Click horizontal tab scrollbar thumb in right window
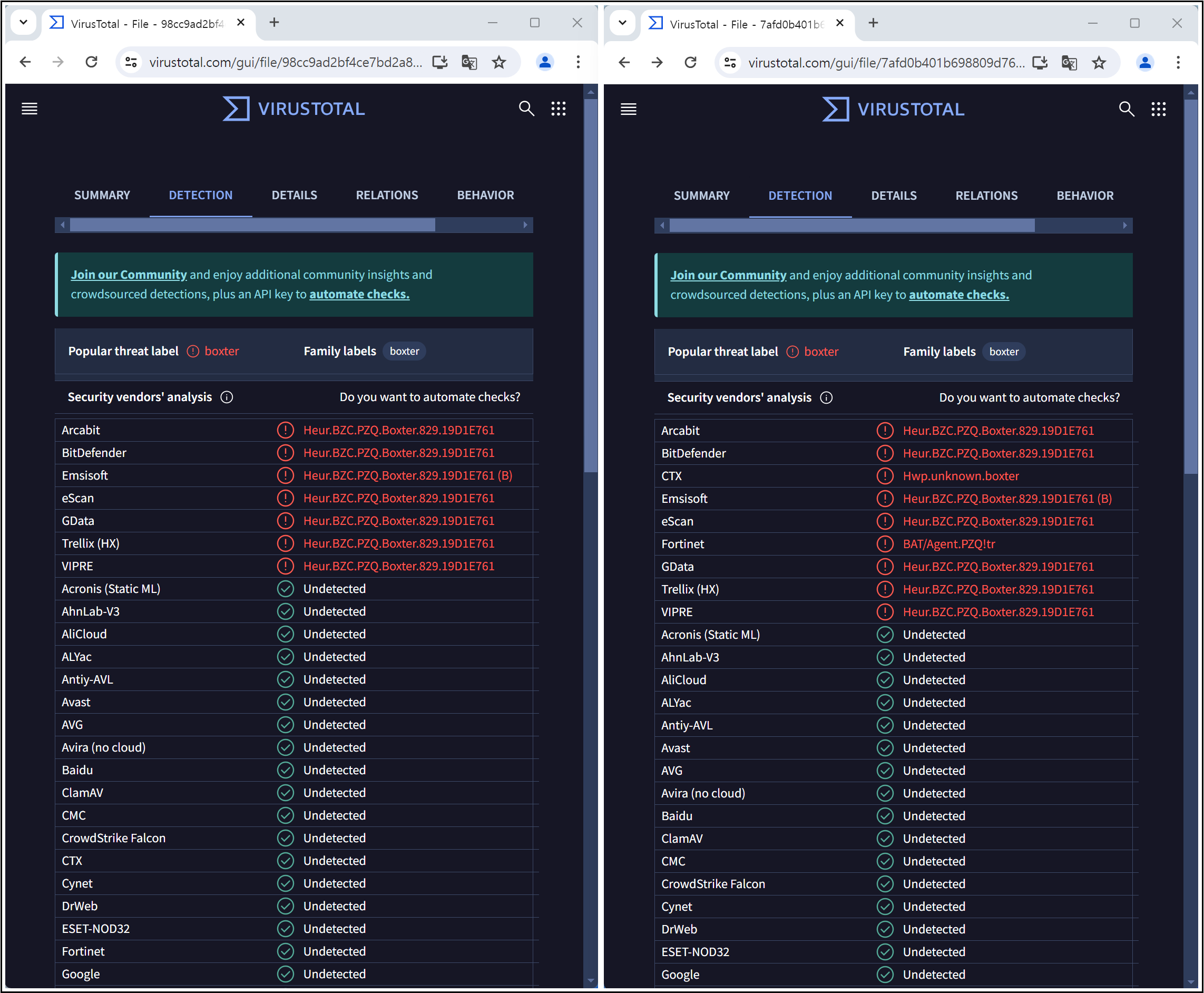This screenshot has width=1204, height=993. 852,226
